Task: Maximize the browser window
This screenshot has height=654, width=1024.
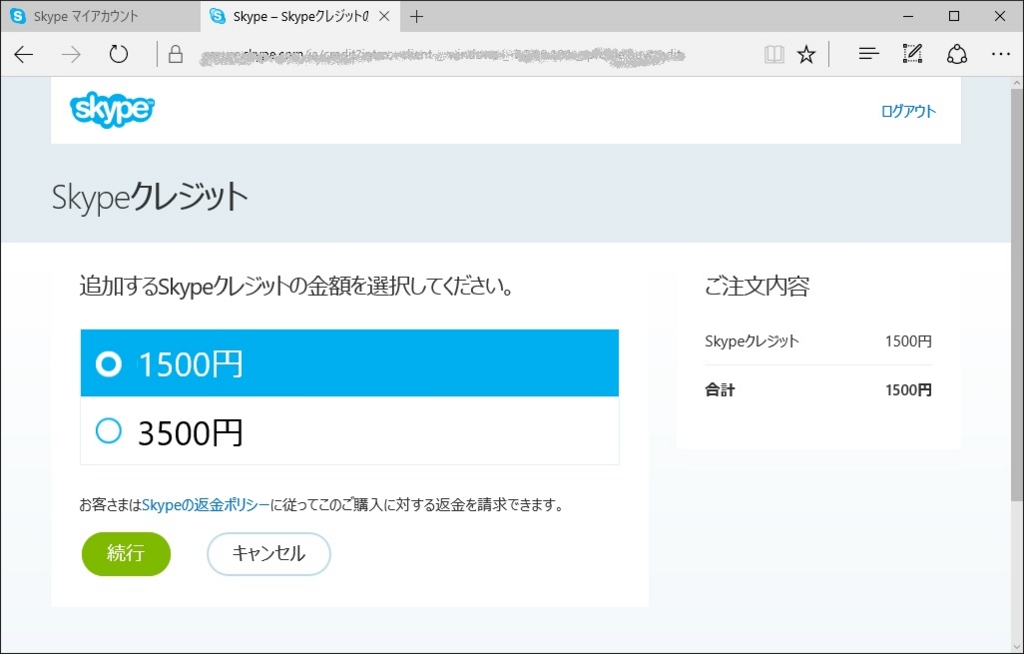Action: click(x=954, y=16)
